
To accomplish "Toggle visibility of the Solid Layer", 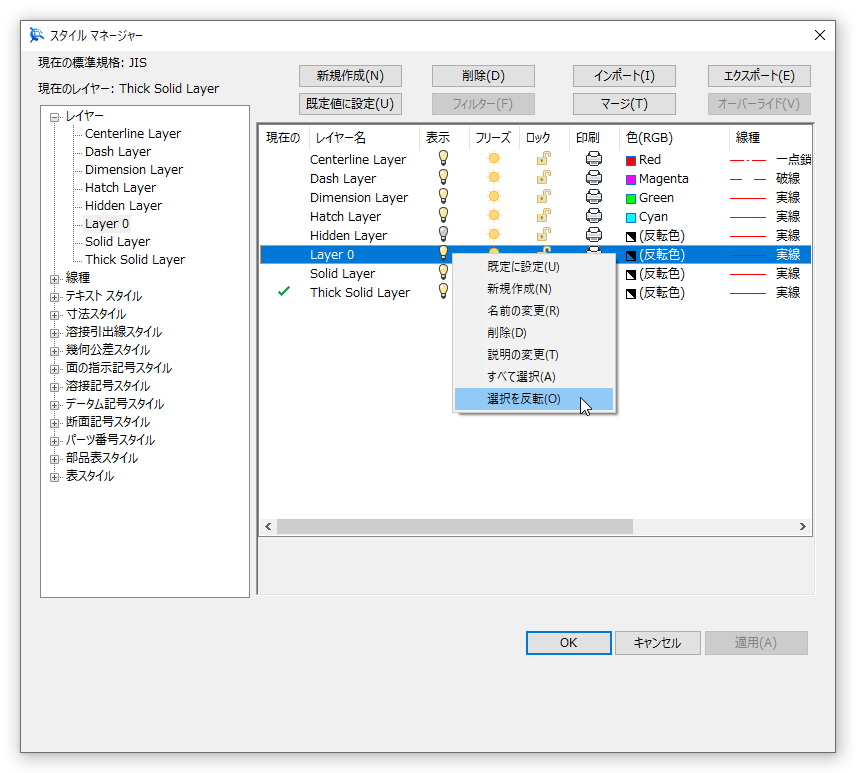I will 443,273.
